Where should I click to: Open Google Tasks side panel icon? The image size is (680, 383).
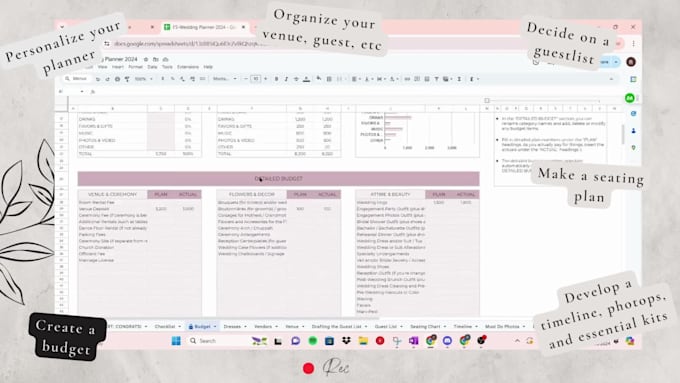(634, 113)
